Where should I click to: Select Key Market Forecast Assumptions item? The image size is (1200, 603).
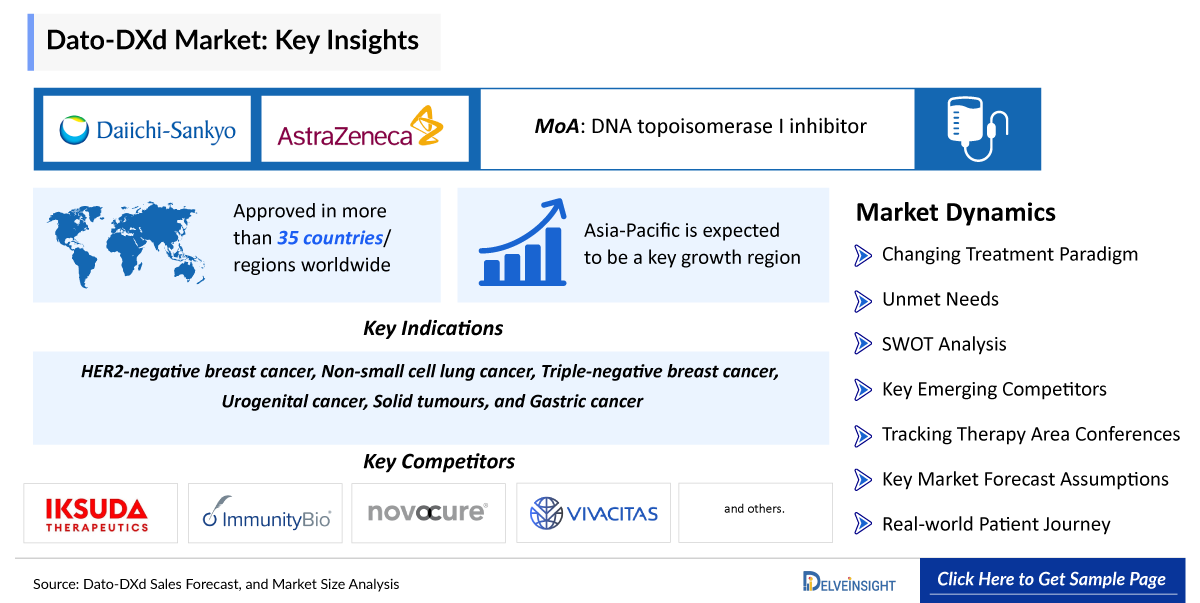point(1024,480)
